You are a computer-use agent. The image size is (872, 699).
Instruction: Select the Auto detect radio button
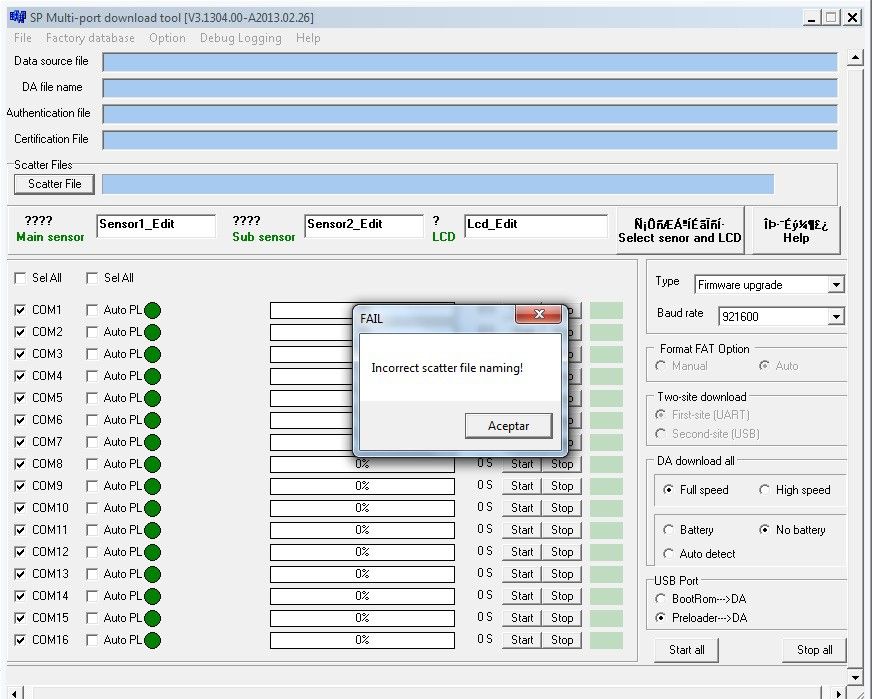tap(668, 553)
